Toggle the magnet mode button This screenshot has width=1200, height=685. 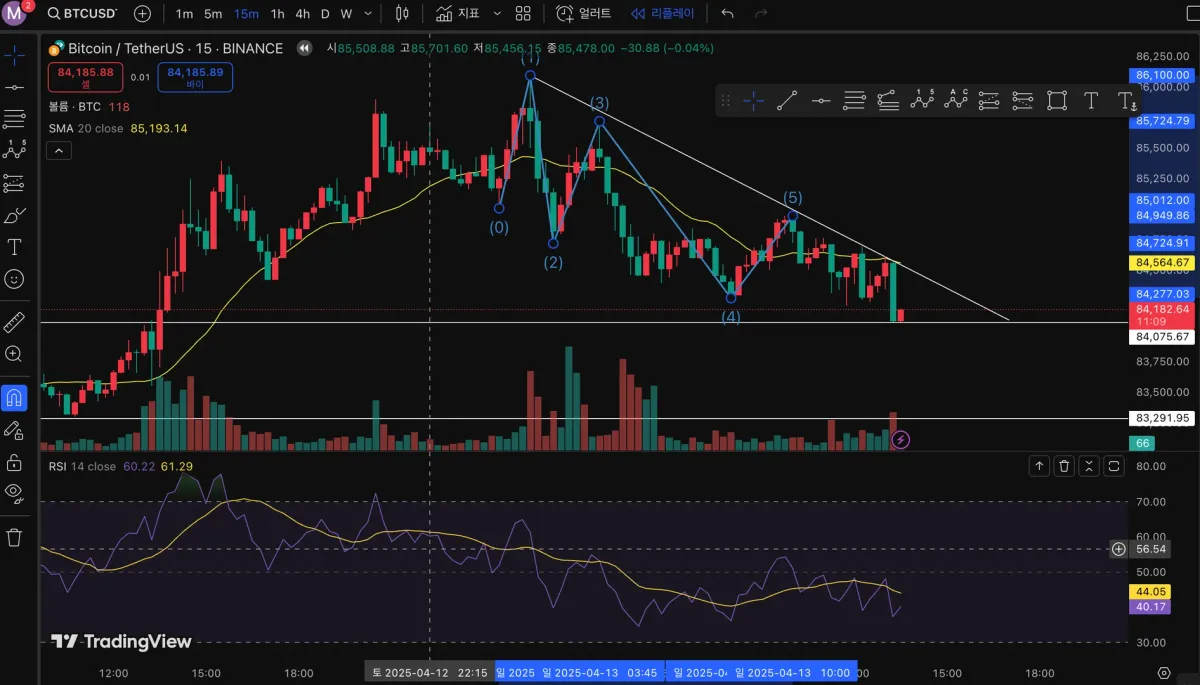coord(14,397)
